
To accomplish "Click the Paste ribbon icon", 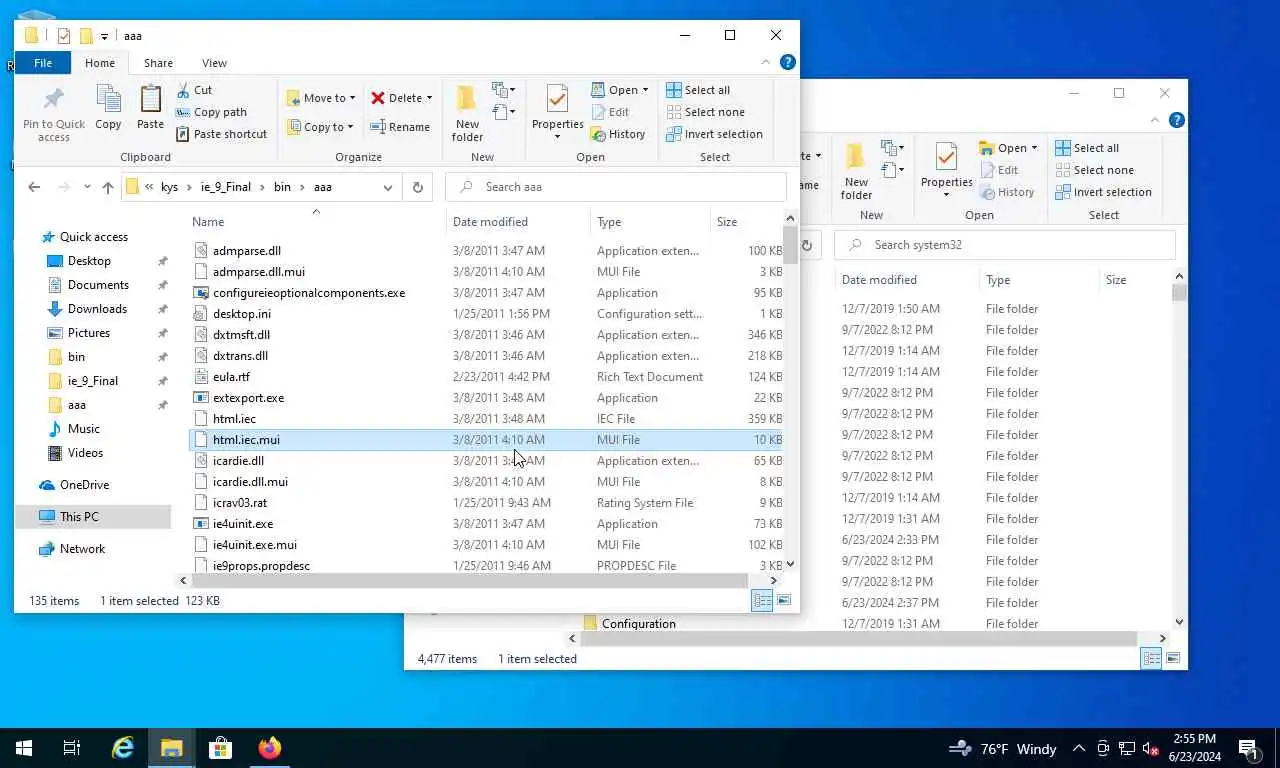I will [x=150, y=108].
